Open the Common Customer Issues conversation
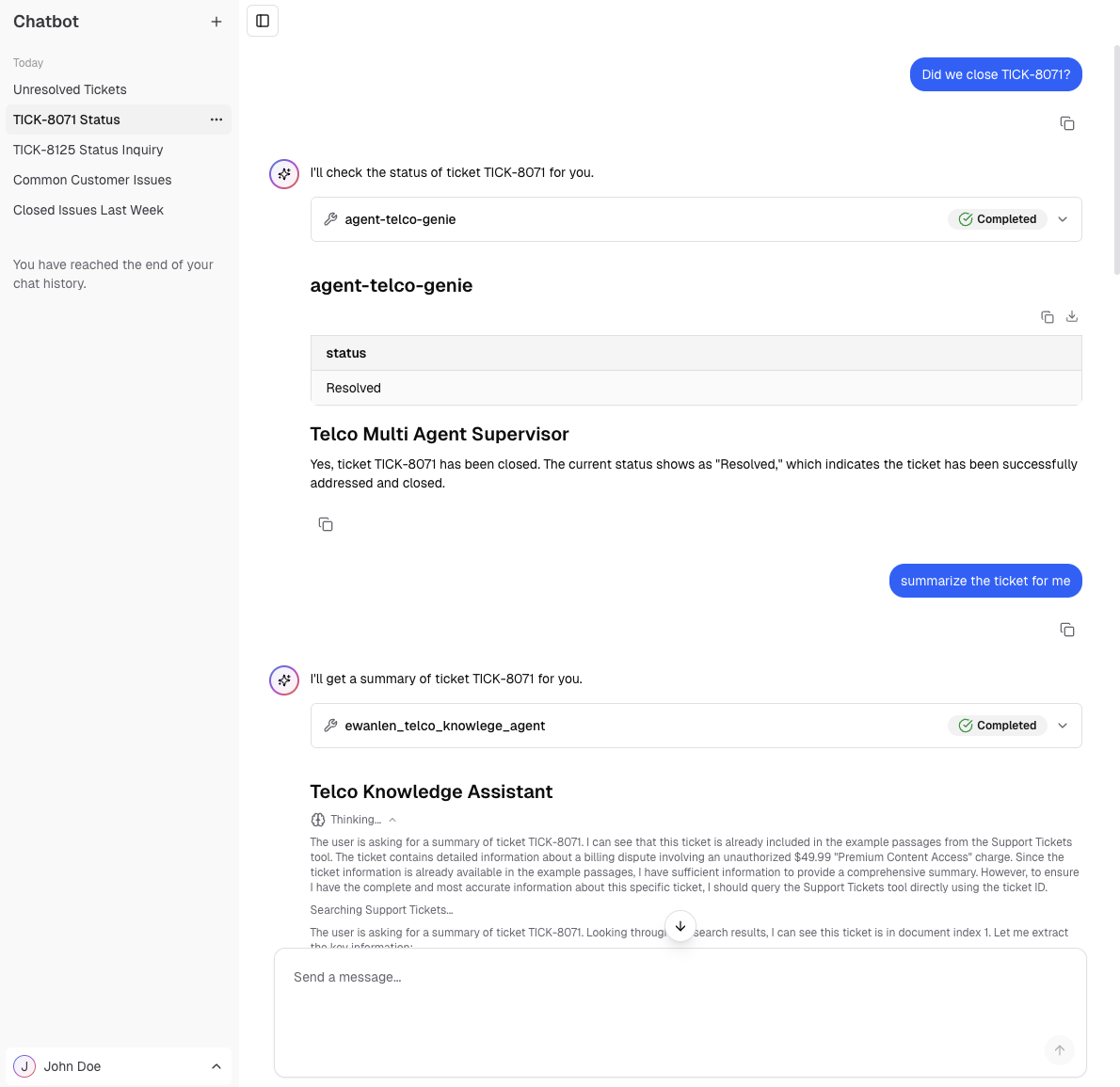The height and width of the screenshot is (1087, 1120). click(x=92, y=180)
